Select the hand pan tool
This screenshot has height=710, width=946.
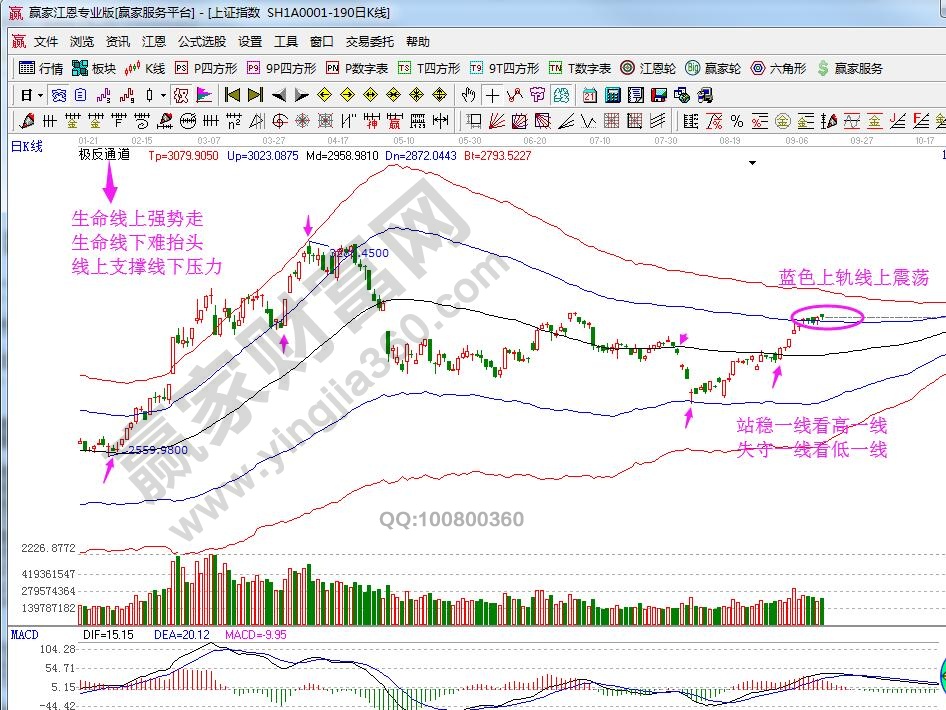(x=469, y=96)
